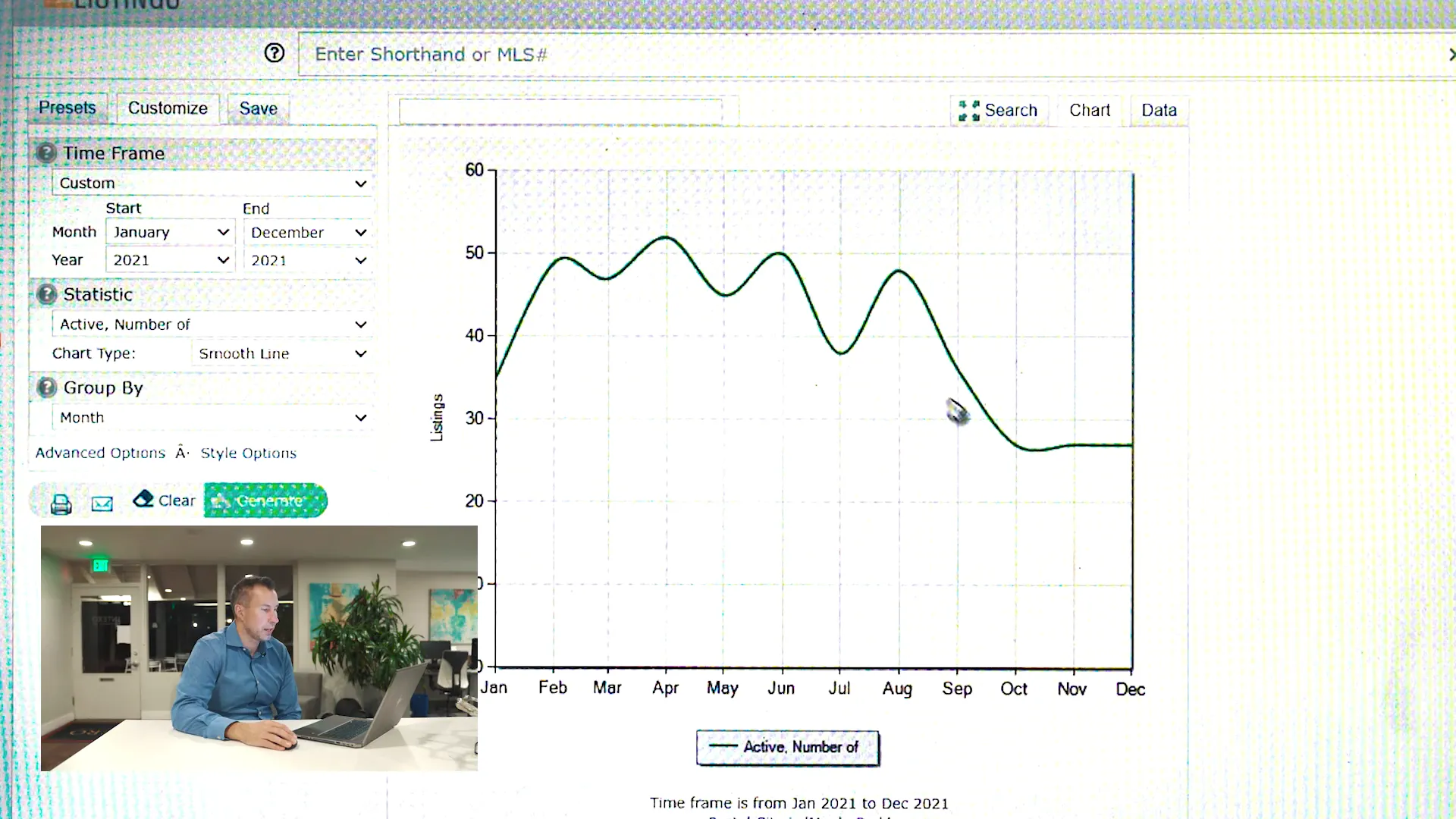Email the chart with the envelope icon
1456x819 pixels.
[x=102, y=504]
